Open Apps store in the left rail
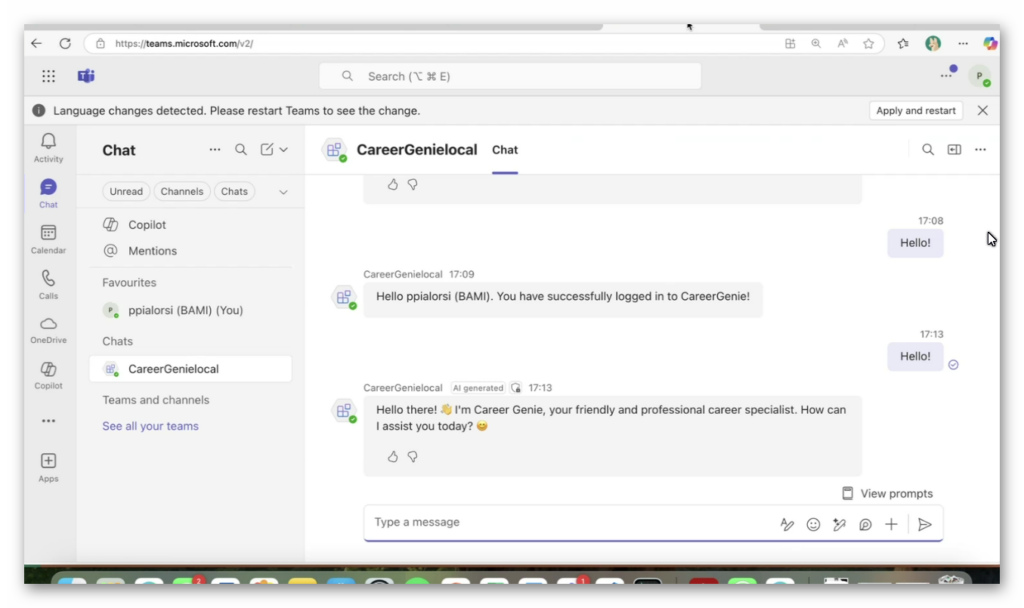Screen dimensions: 1024x608 click(48, 468)
